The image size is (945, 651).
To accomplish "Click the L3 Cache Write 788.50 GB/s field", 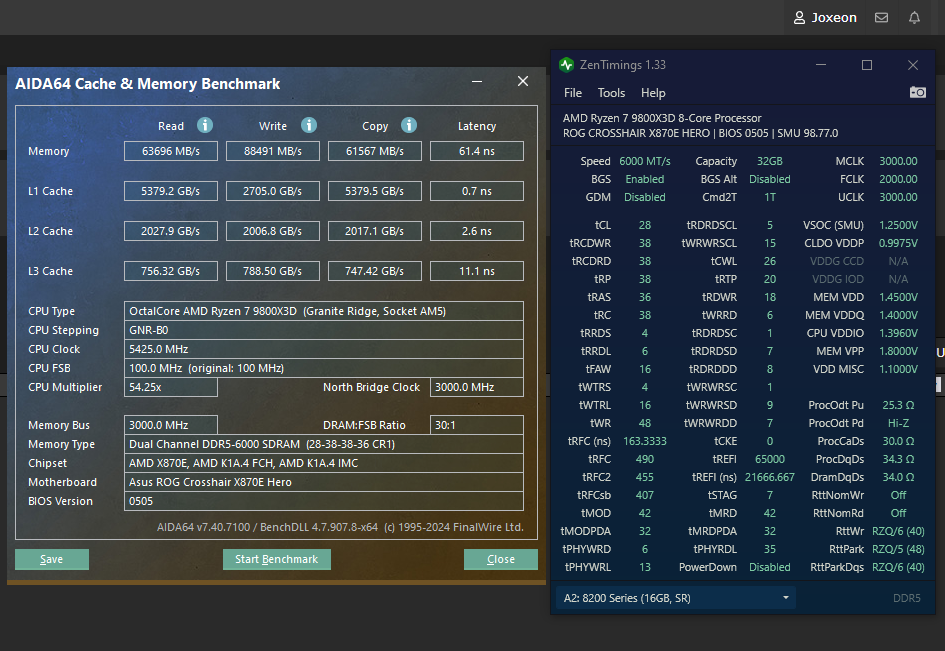I will coord(272,271).
